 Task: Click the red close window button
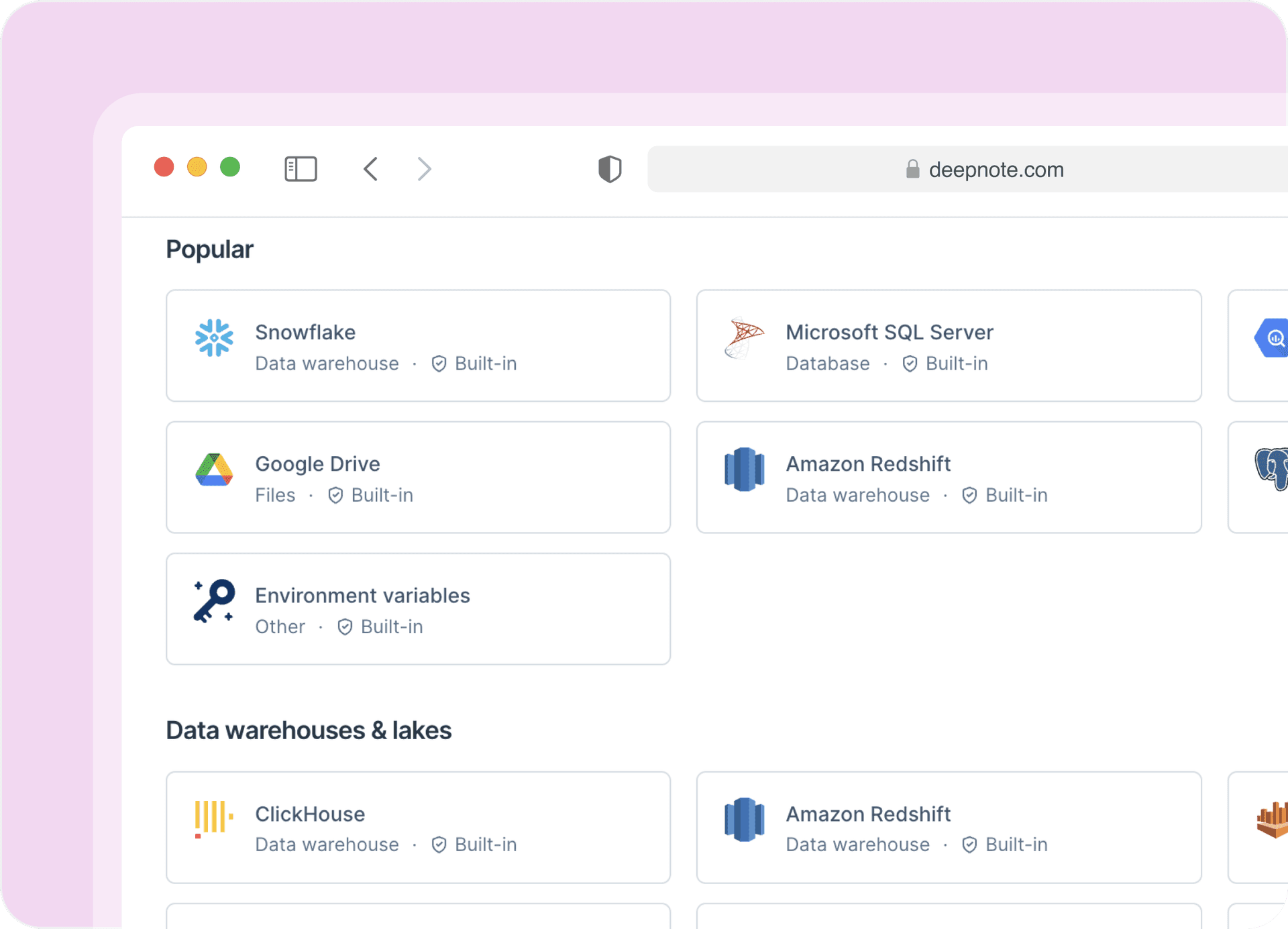pos(164,166)
